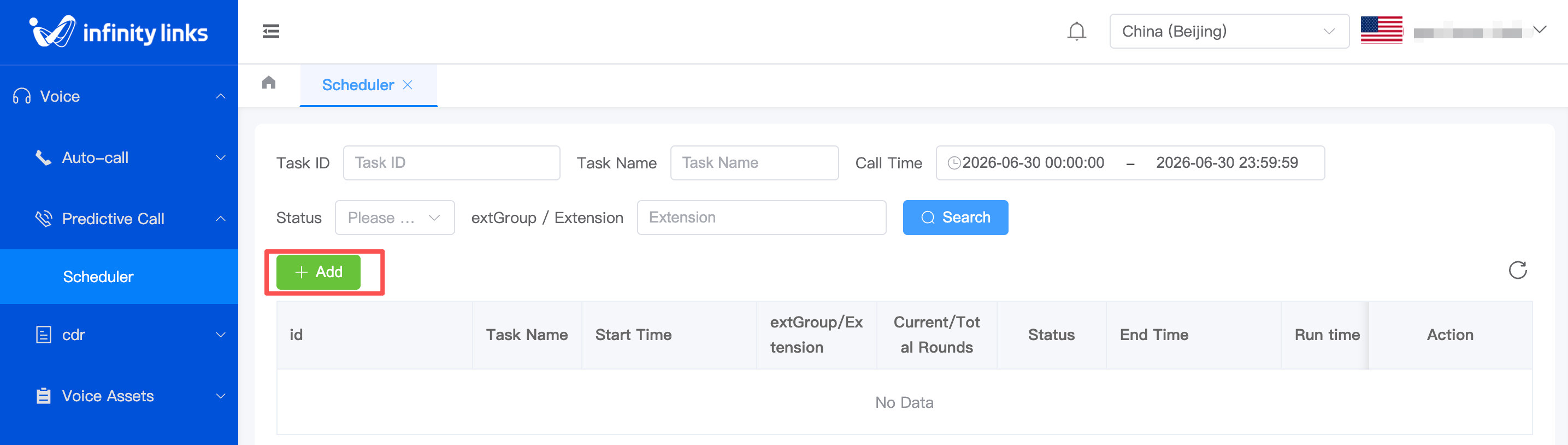Viewport: 1568px width, 445px height.
Task: Open notifications with the bell icon
Action: pos(1076,31)
